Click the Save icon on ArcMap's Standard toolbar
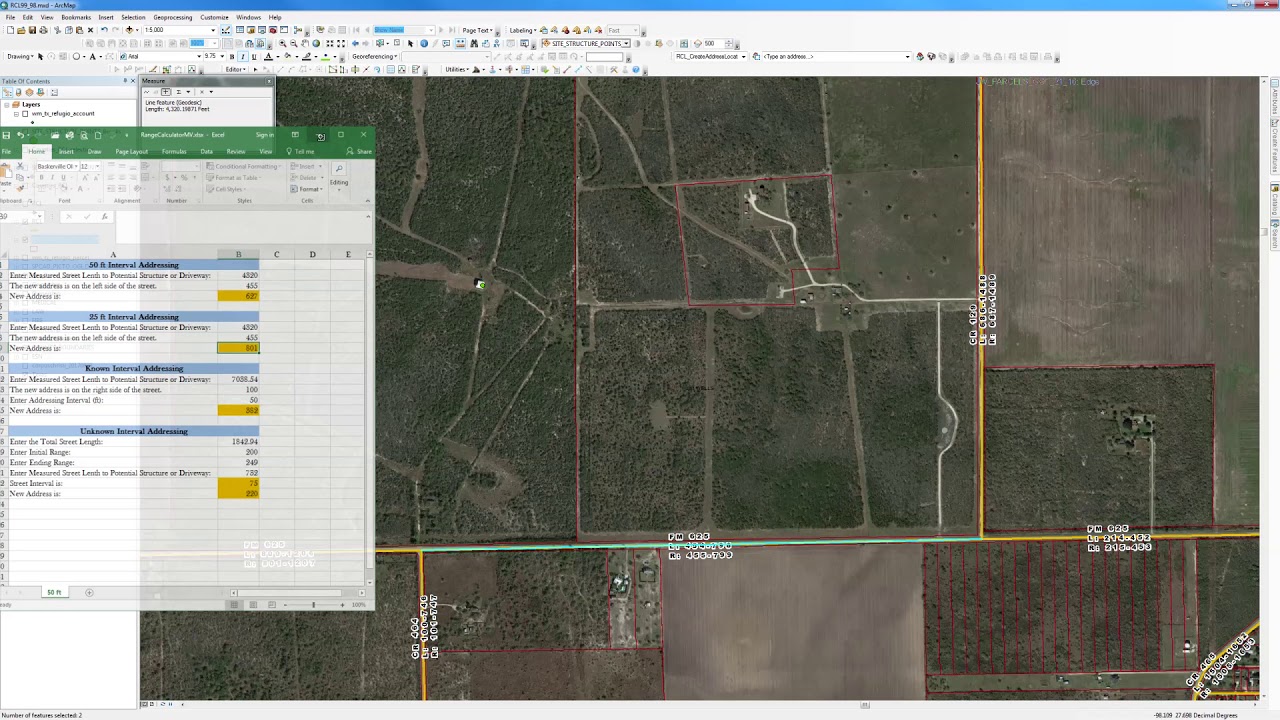The width and height of the screenshot is (1280, 720). 32,30
